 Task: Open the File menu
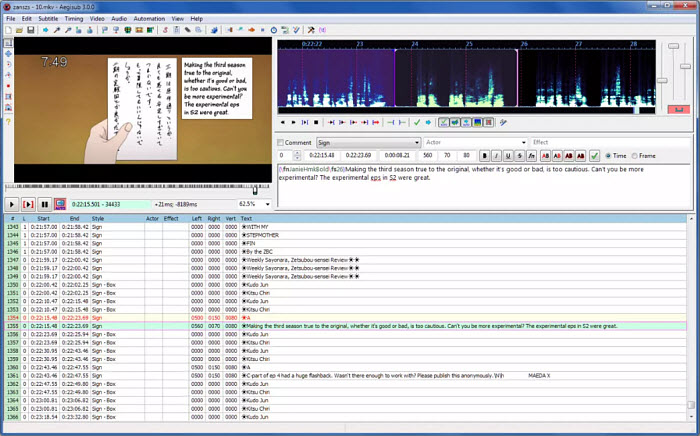point(11,19)
